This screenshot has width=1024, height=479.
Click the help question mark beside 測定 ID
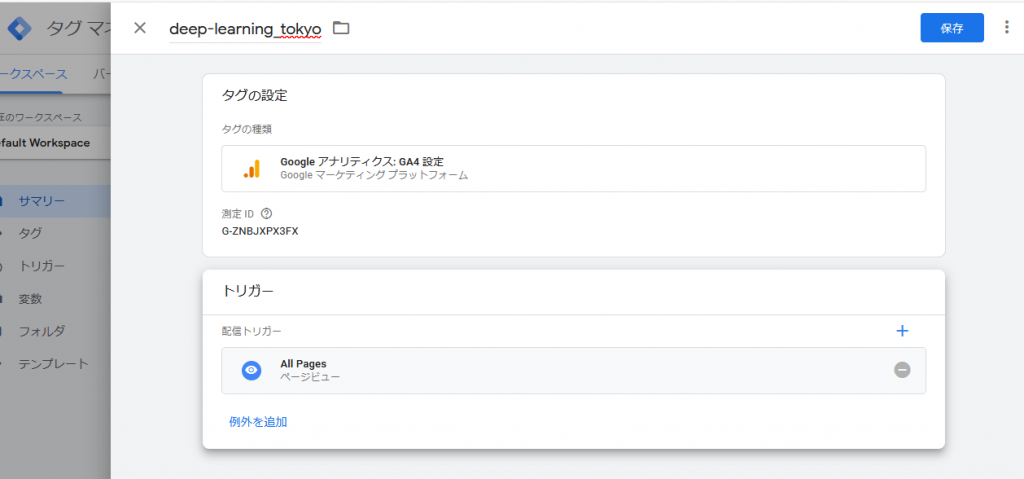[x=266, y=214]
